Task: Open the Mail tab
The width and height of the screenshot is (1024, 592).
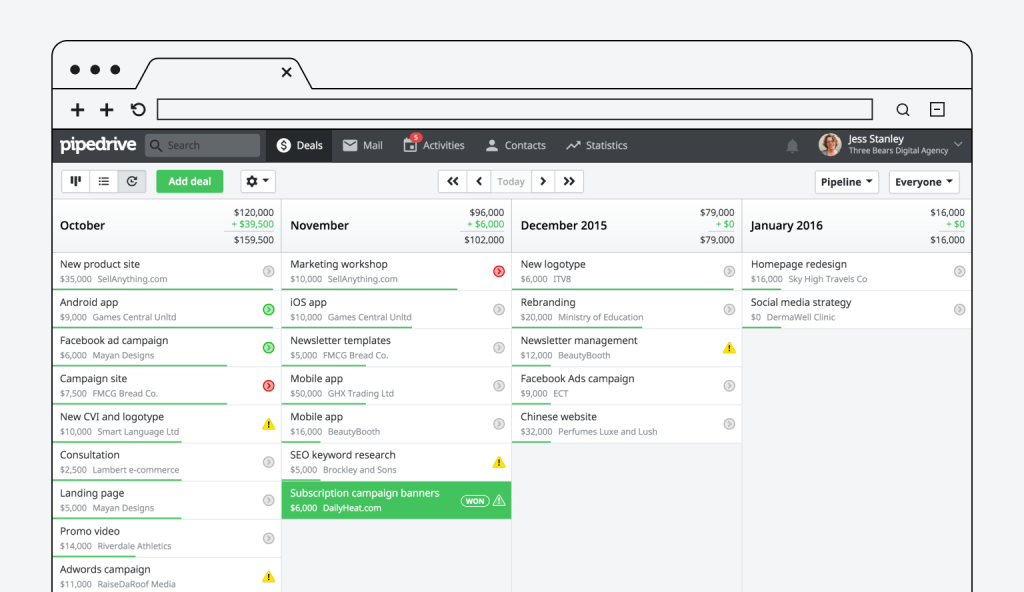Action: pyautogui.click(x=362, y=145)
